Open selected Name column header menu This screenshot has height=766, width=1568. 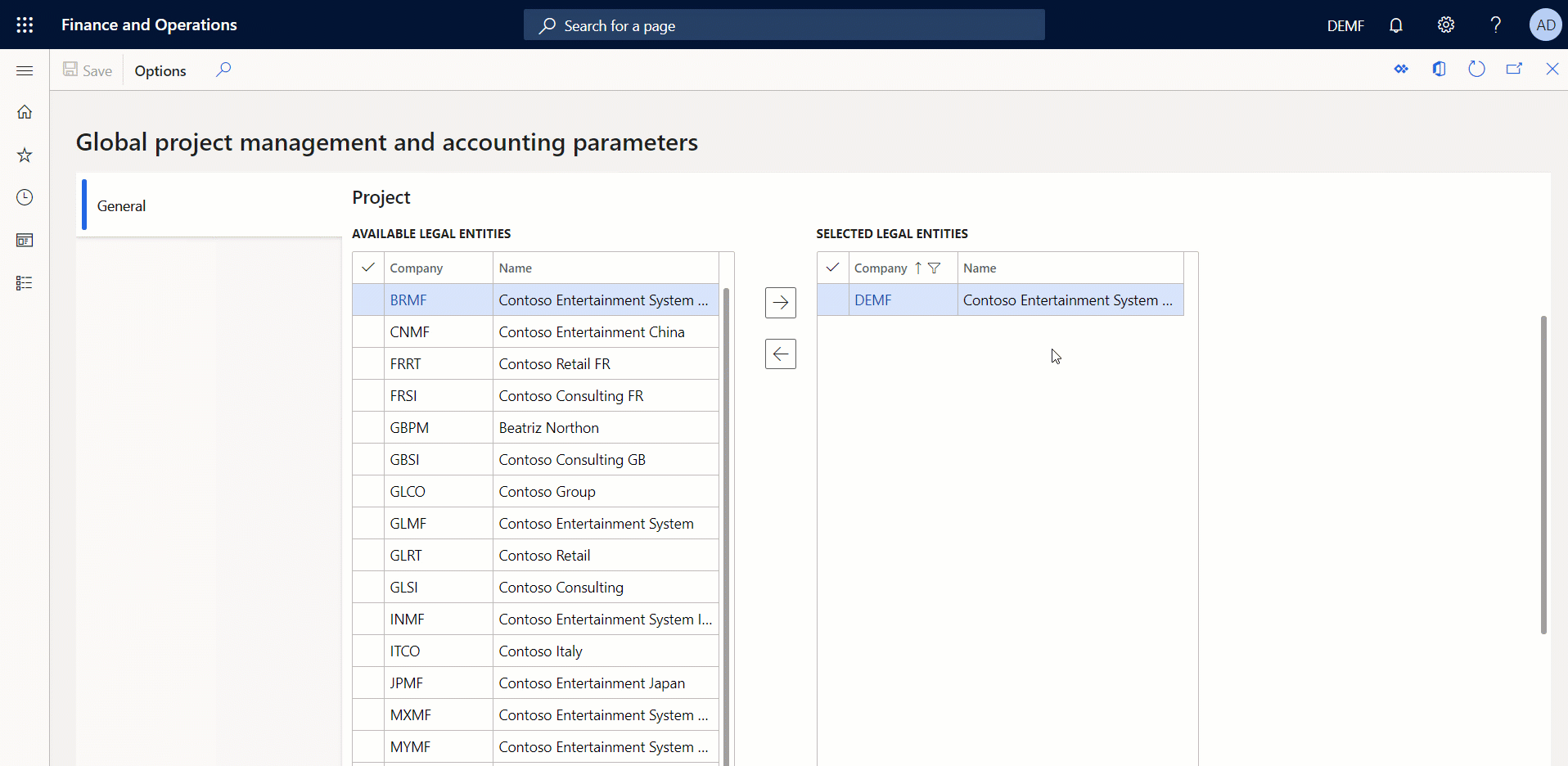[x=1070, y=268]
